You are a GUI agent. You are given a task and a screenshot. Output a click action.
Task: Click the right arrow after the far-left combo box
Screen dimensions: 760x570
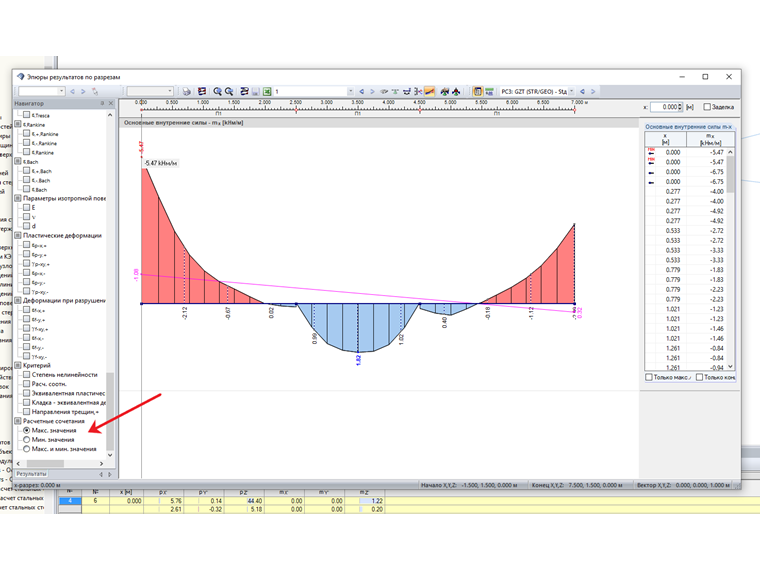(x=83, y=91)
